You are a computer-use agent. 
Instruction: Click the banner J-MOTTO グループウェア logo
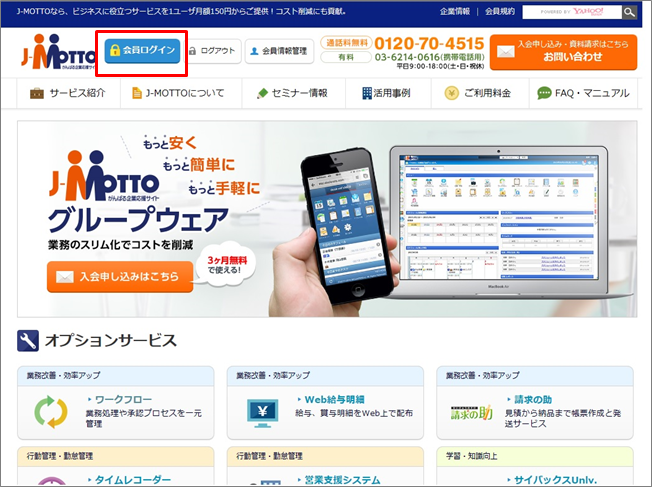pyautogui.click(x=137, y=192)
